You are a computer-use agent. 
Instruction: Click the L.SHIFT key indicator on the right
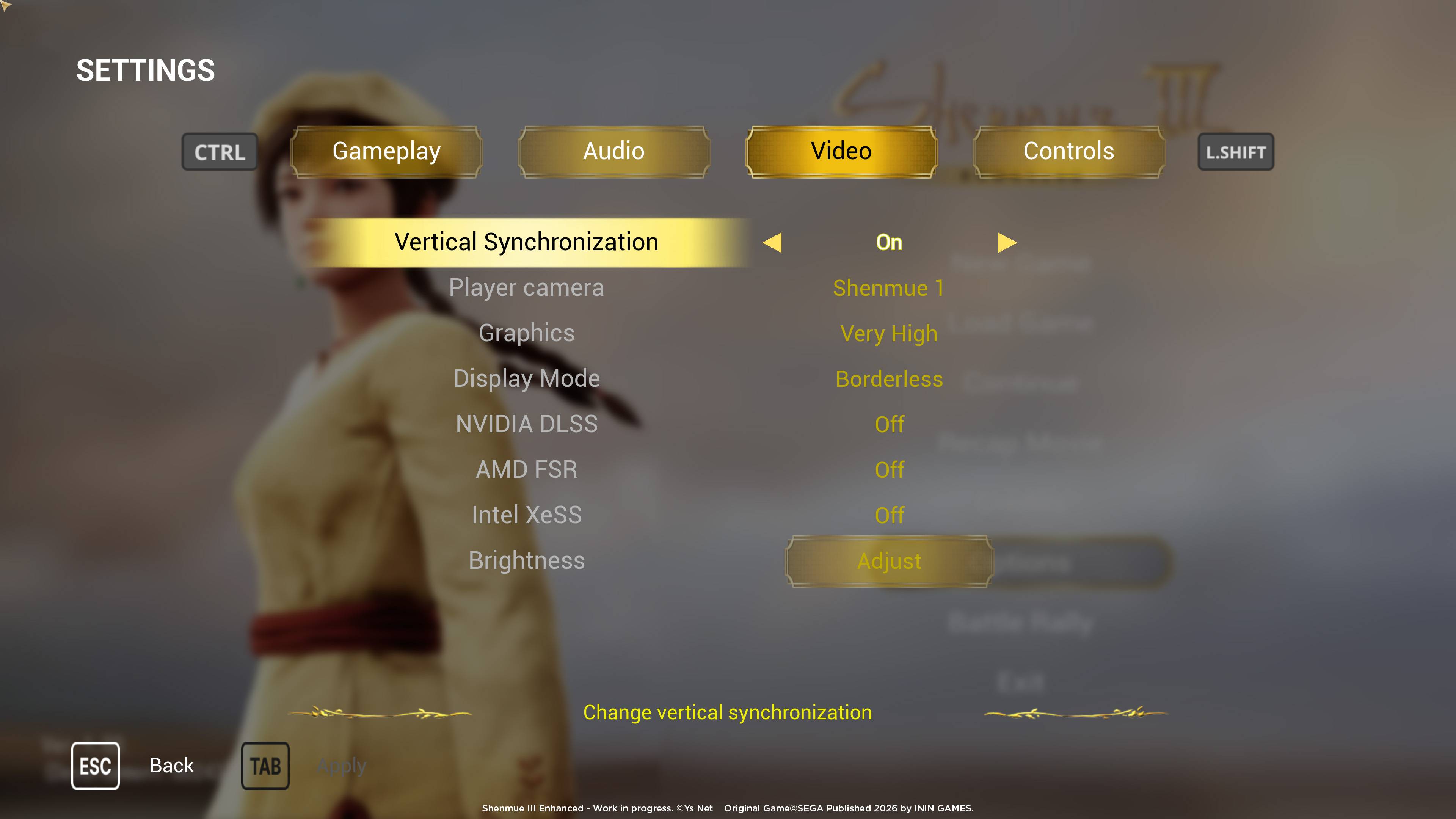click(x=1236, y=151)
